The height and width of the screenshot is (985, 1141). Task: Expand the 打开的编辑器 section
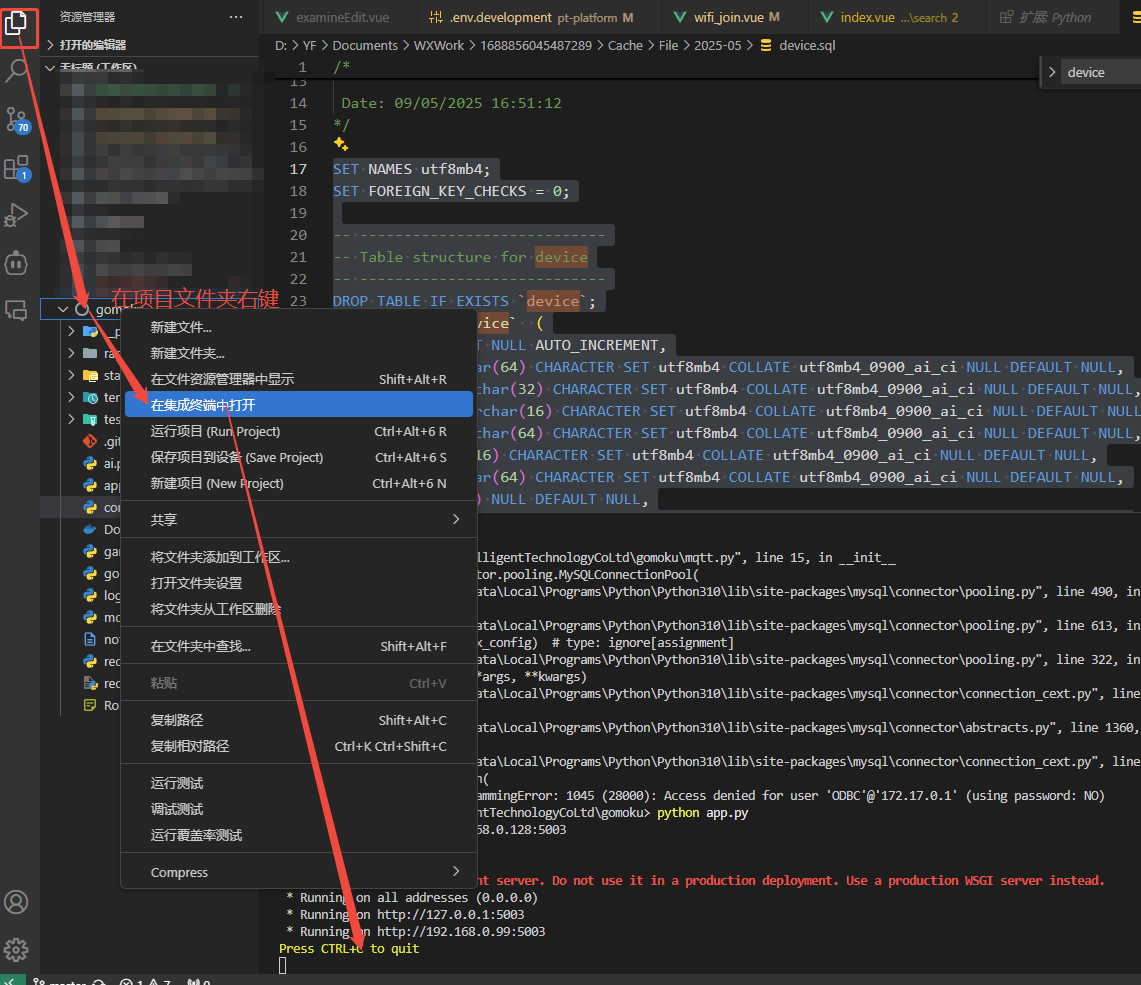click(x=50, y=45)
